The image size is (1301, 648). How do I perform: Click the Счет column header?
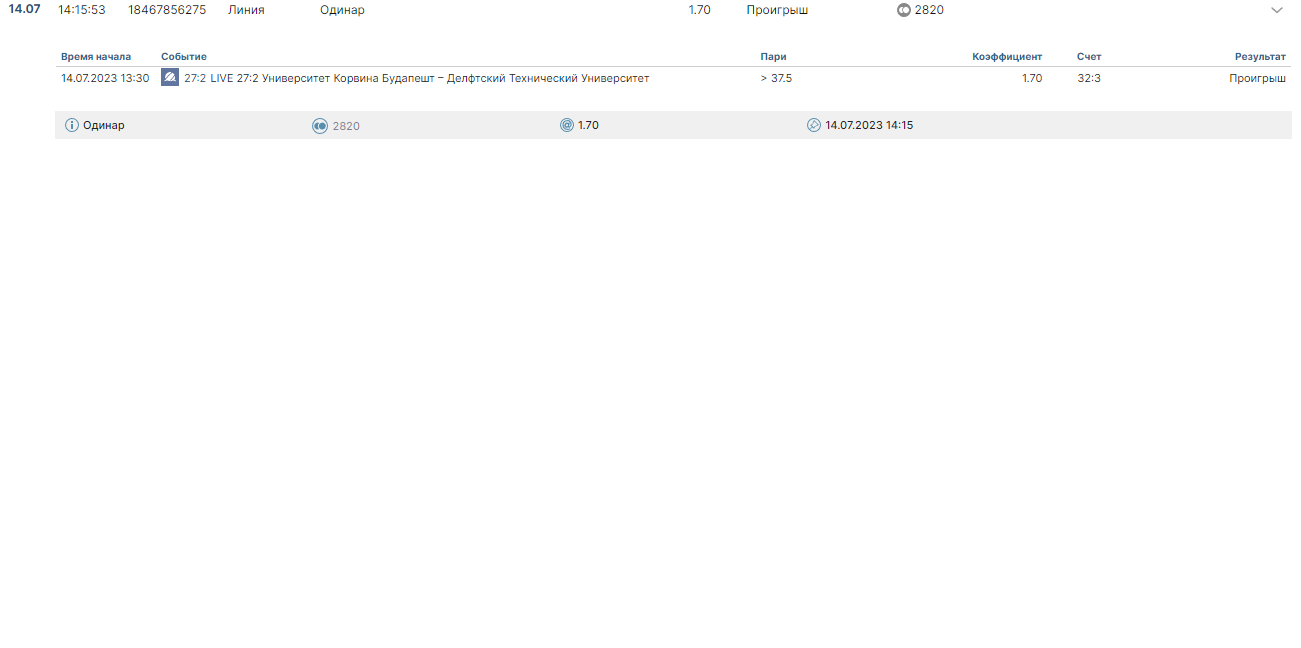pos(1088,57)
